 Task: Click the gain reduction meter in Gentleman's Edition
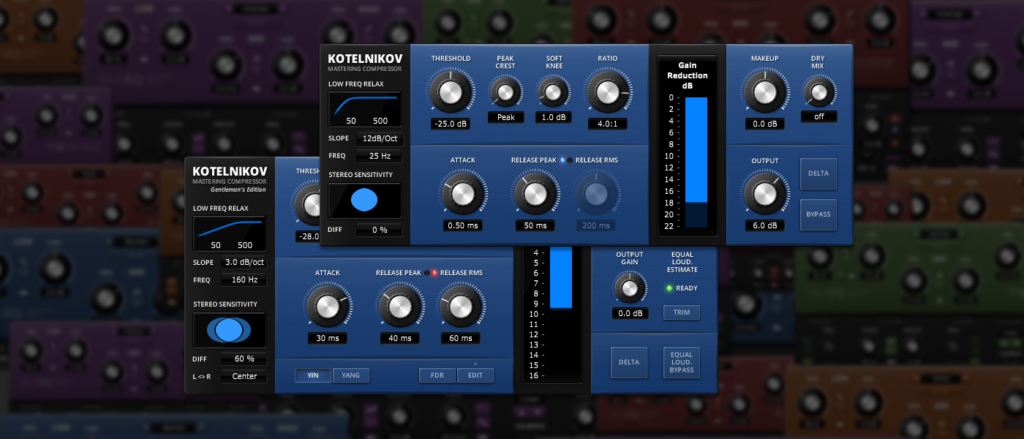(561, 277)
